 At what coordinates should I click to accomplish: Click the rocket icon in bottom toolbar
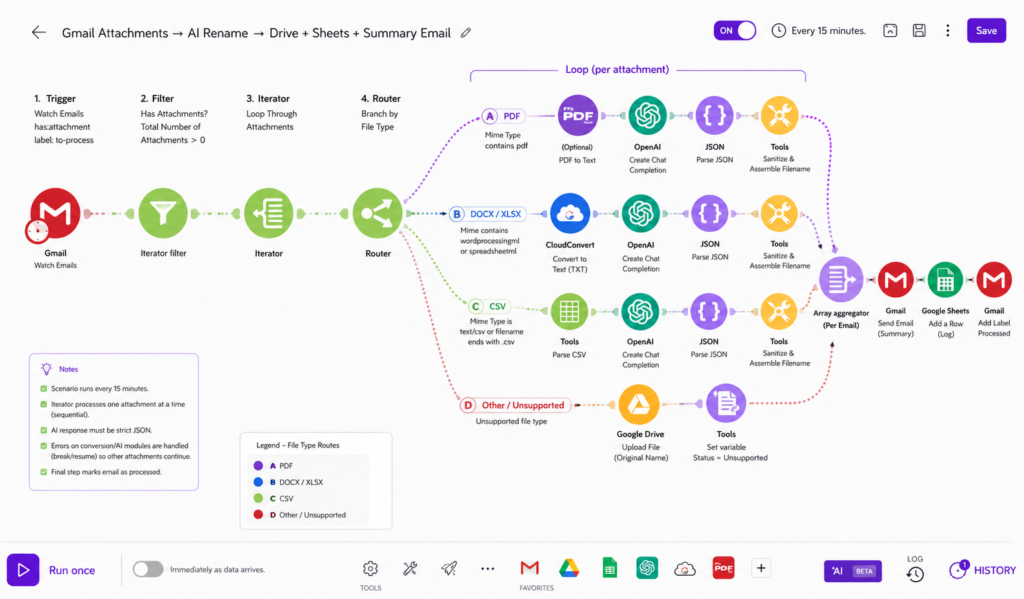449,569
